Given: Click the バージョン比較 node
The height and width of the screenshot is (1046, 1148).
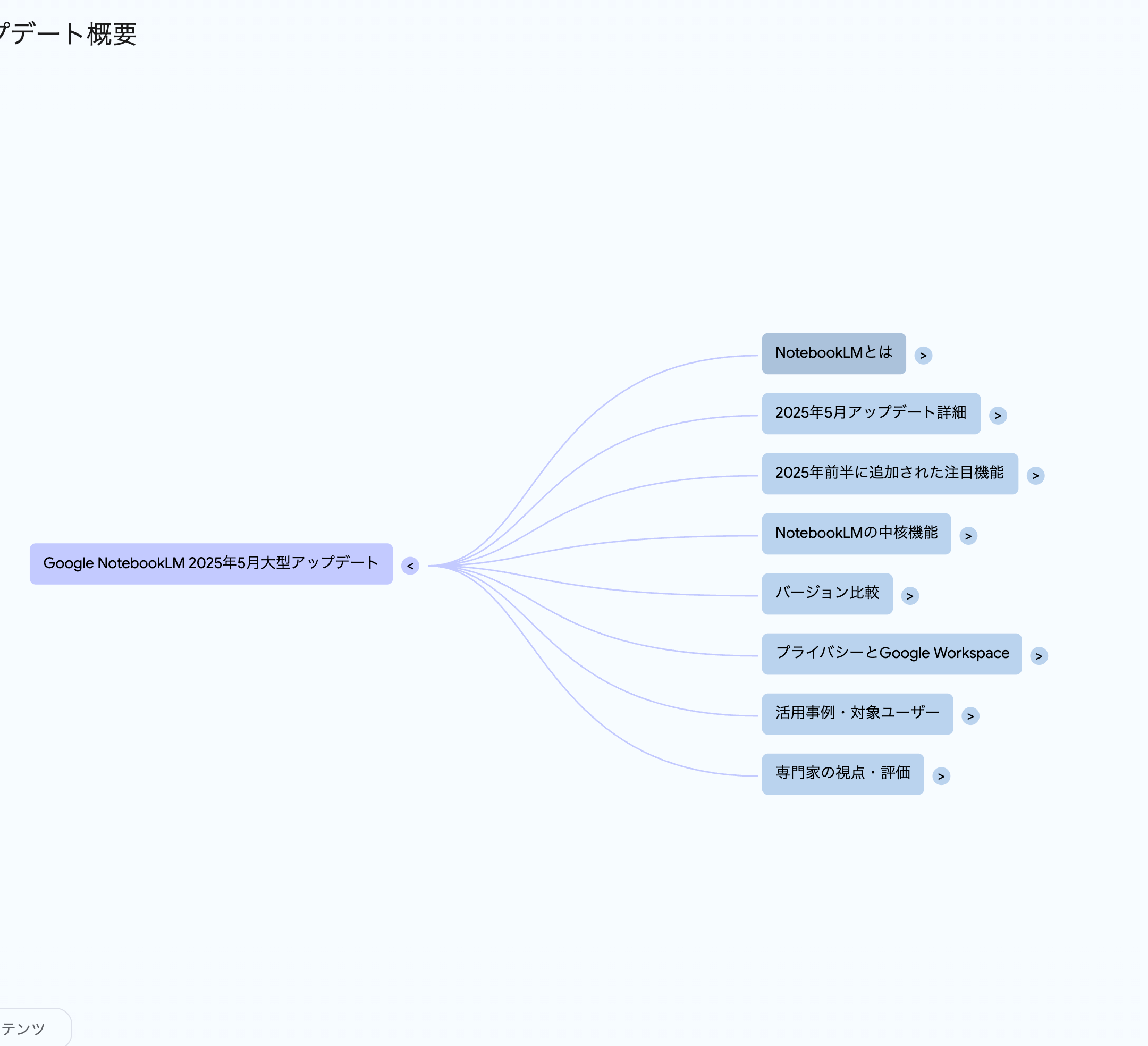Looking at the screenshot, I should pyautogui.click(x=827, y=594).
